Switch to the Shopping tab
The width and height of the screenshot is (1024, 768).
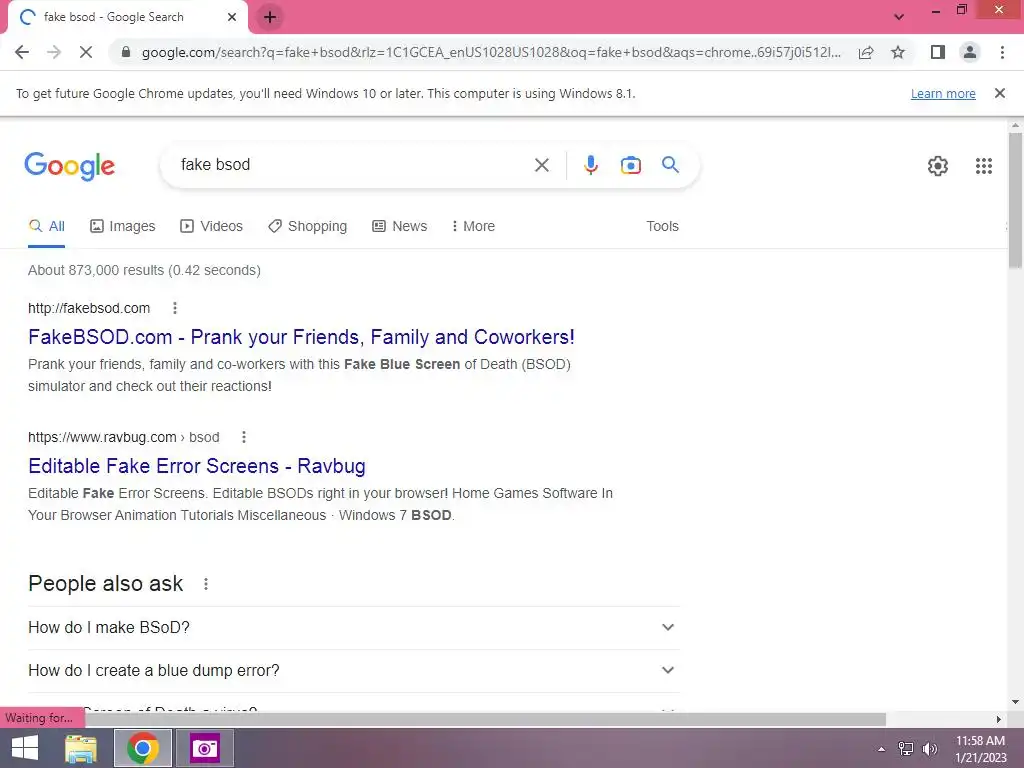308,226
